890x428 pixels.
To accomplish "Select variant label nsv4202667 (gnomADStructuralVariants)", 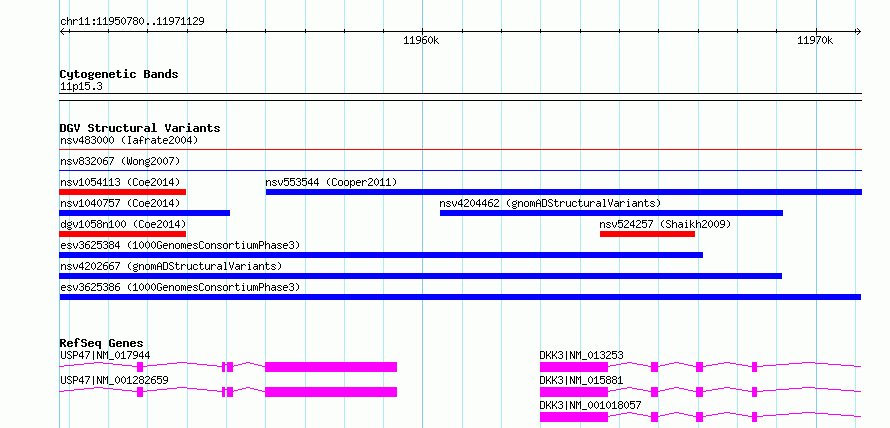I will coord(171,266).
